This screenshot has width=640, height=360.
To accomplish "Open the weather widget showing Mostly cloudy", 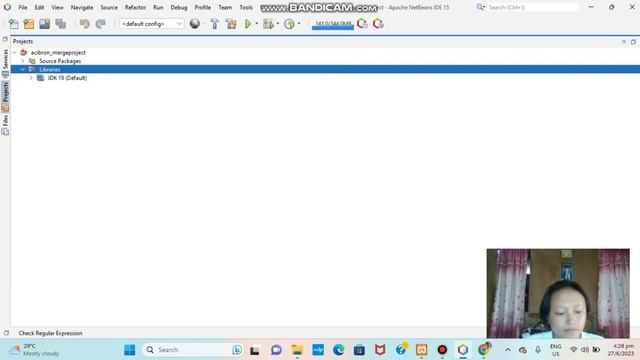I will 35,350.
